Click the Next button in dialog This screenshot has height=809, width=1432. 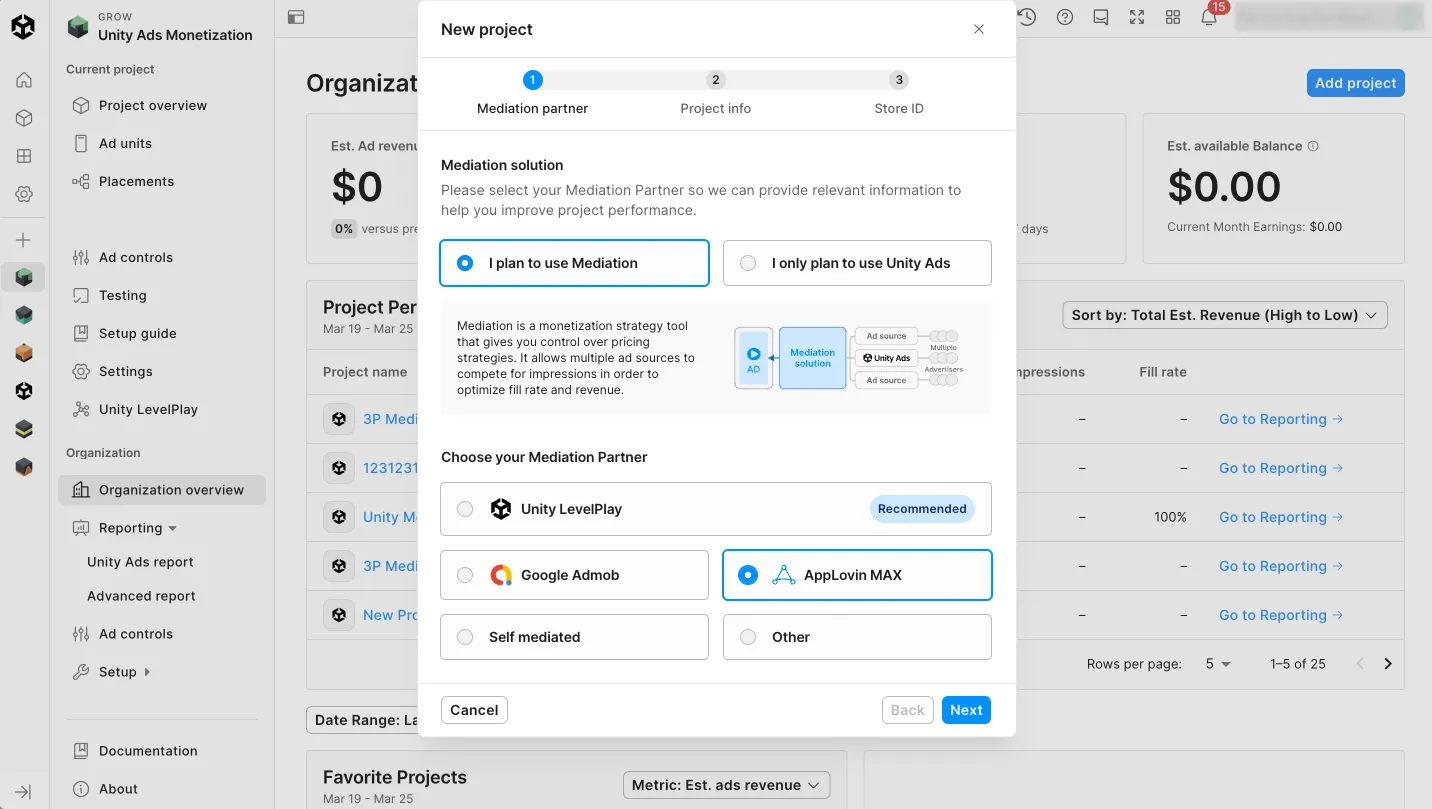966,710
